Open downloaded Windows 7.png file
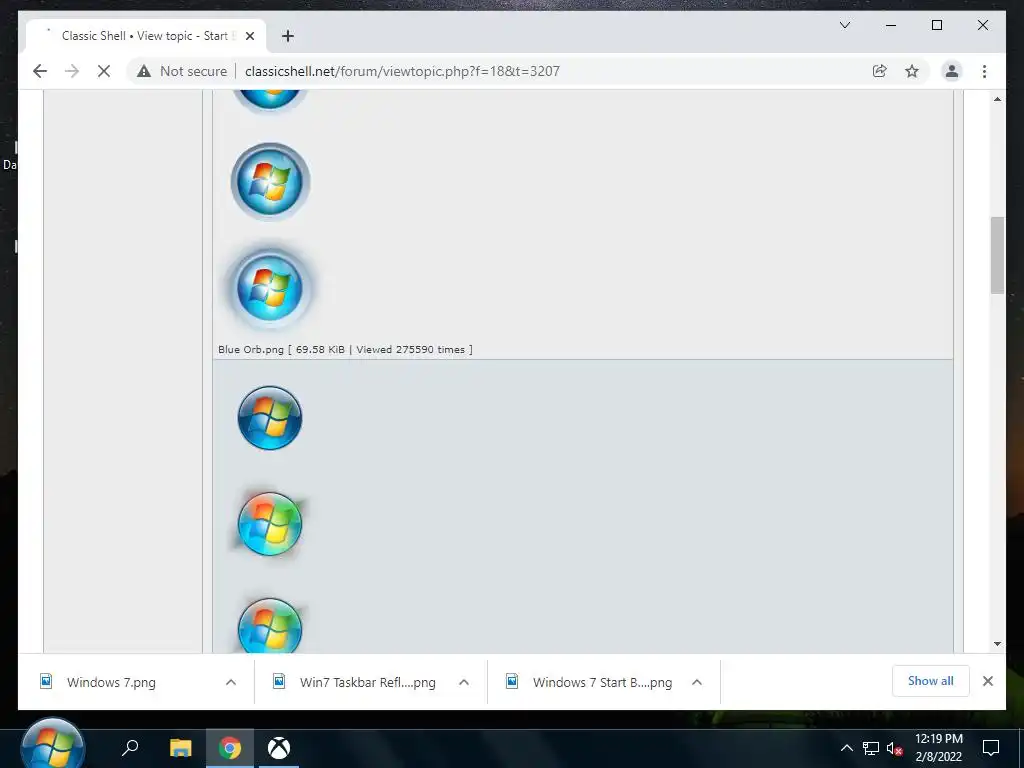 point(111,682)
